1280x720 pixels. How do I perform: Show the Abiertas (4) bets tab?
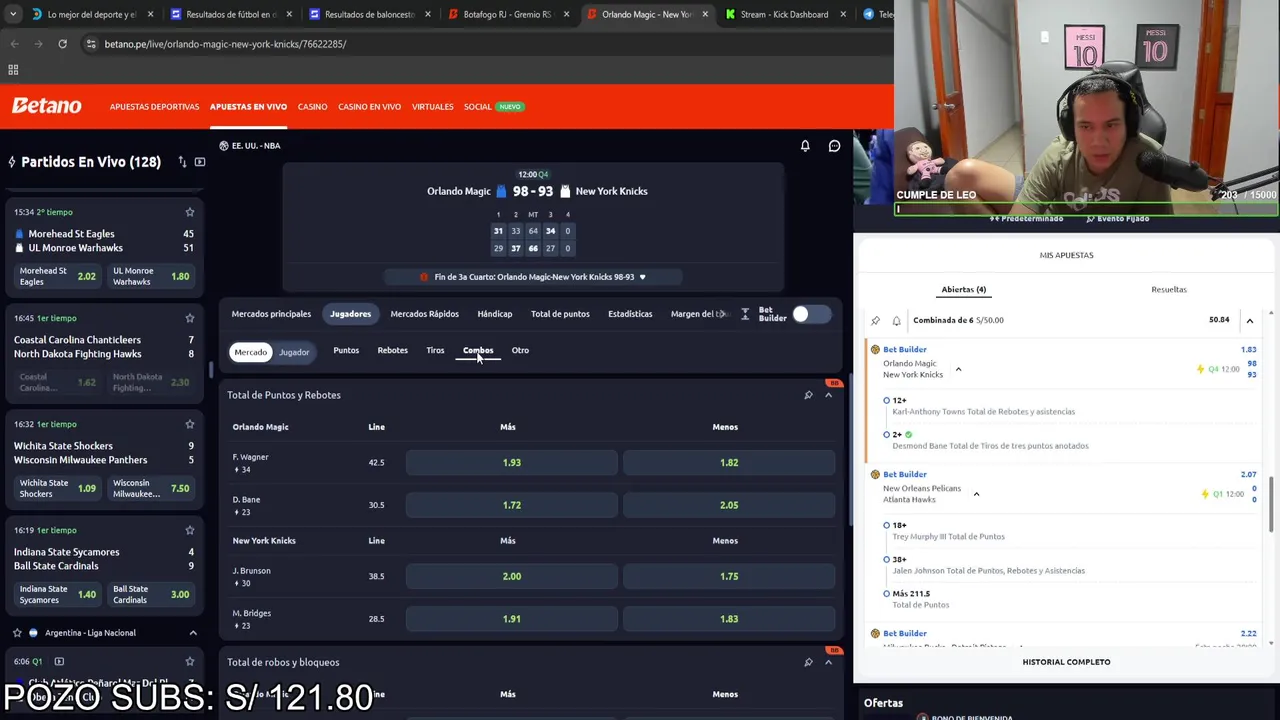click(x=963, y=290)
